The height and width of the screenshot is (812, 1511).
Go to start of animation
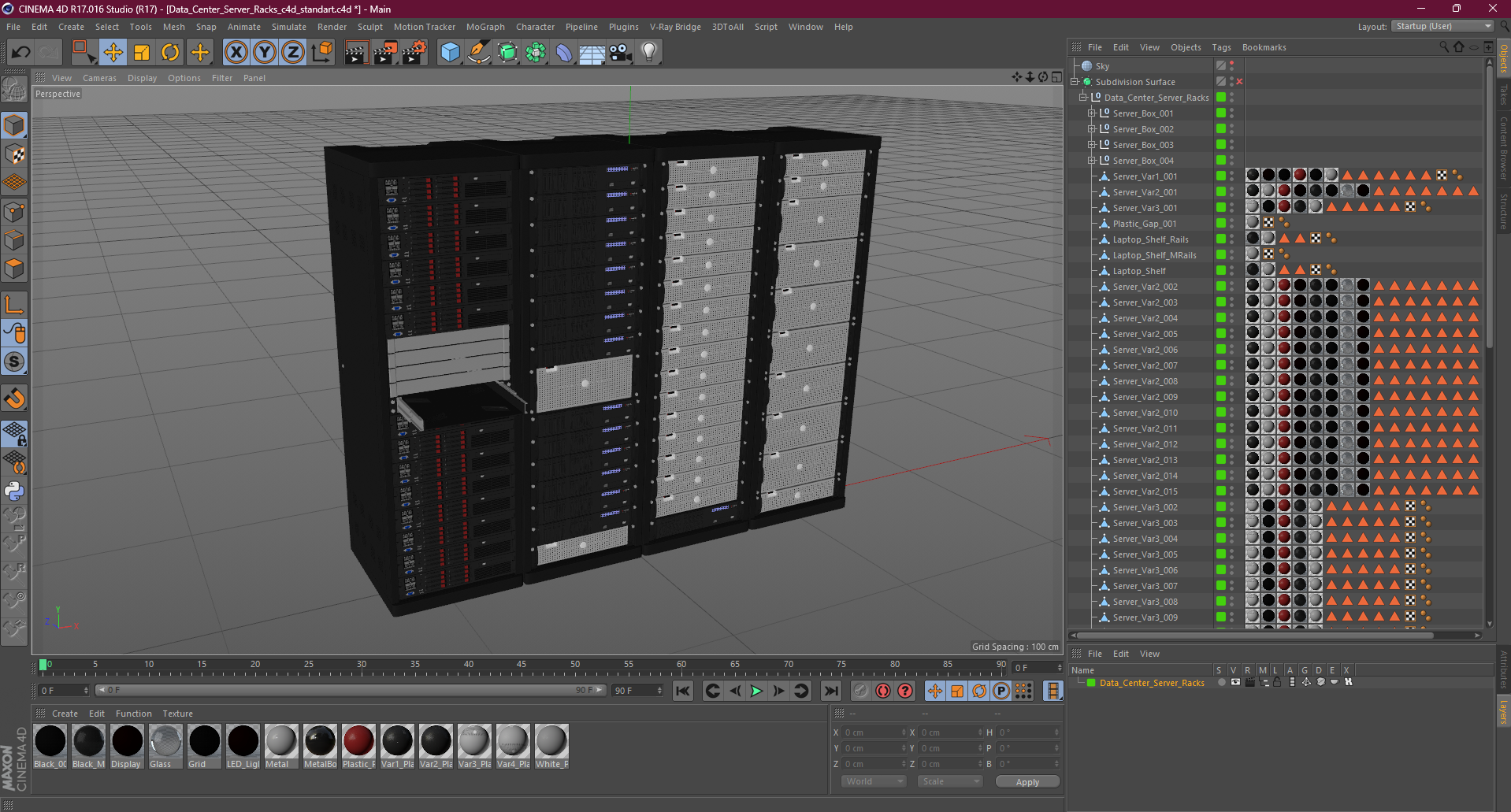(x=683, y=691)
